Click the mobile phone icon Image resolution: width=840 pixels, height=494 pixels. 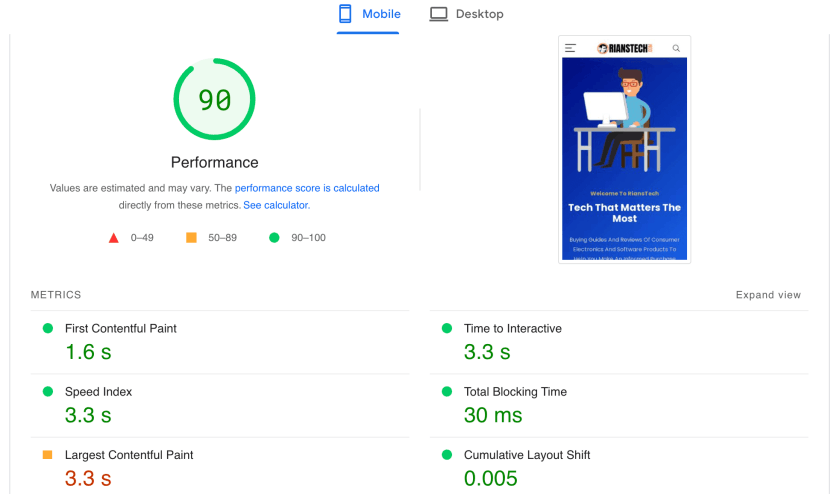pos(345,14)
